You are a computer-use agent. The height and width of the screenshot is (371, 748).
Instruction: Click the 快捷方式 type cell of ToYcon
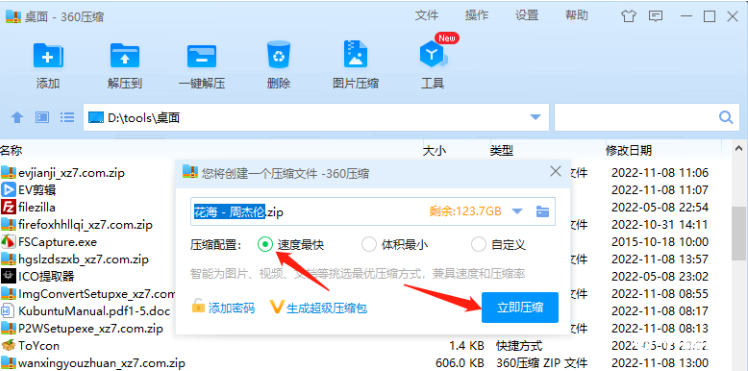(519, 345)
